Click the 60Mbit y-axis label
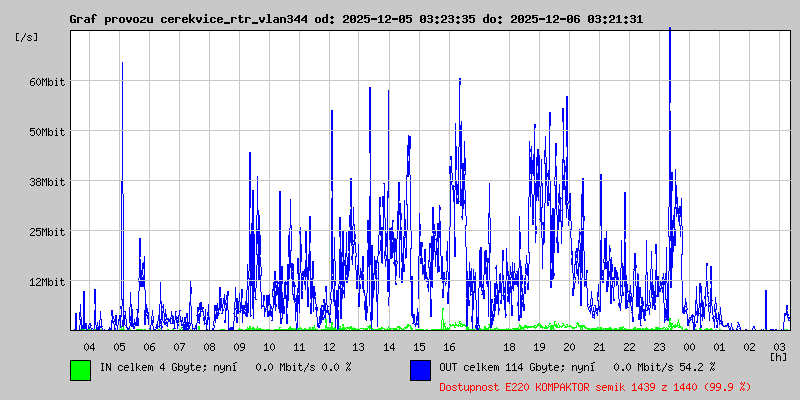This screenshot has height=400, width=800. click(x=47, y=82)
